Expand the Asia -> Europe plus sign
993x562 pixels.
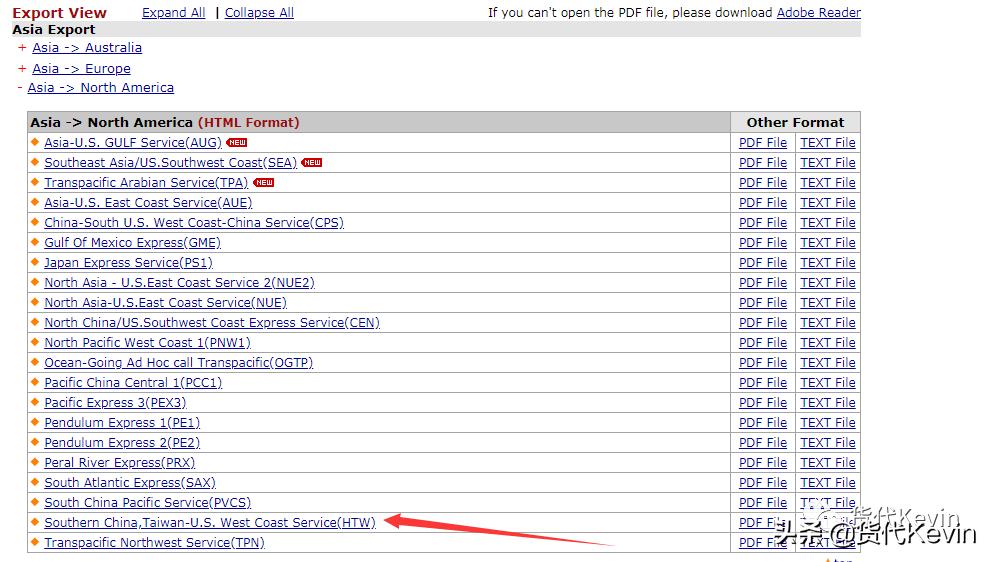click(22, 68)
